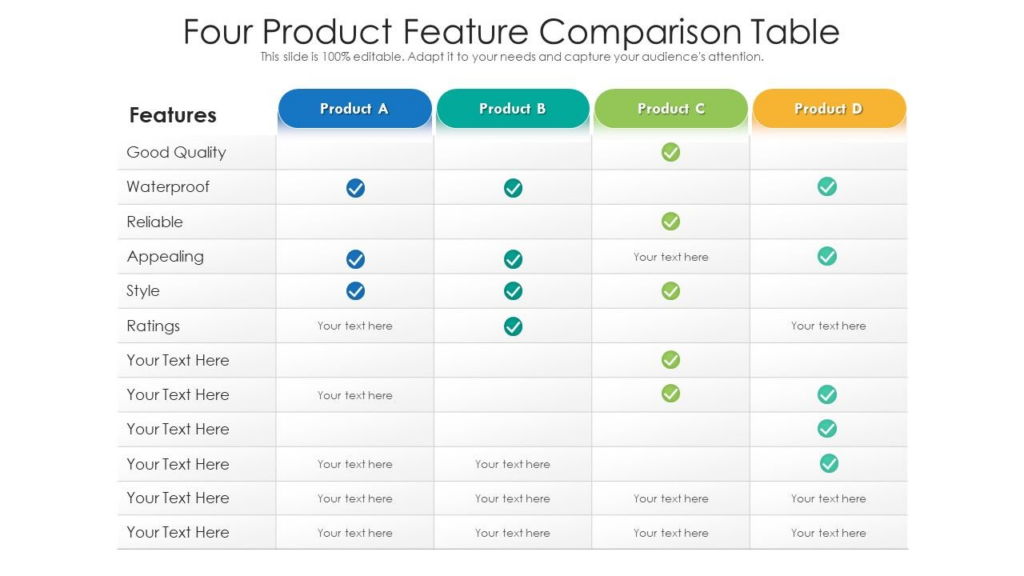Image resolution: width=1024 pixels, height=576 pixels.
Task: Click Product C's Style checkmark
Action: 671,291
